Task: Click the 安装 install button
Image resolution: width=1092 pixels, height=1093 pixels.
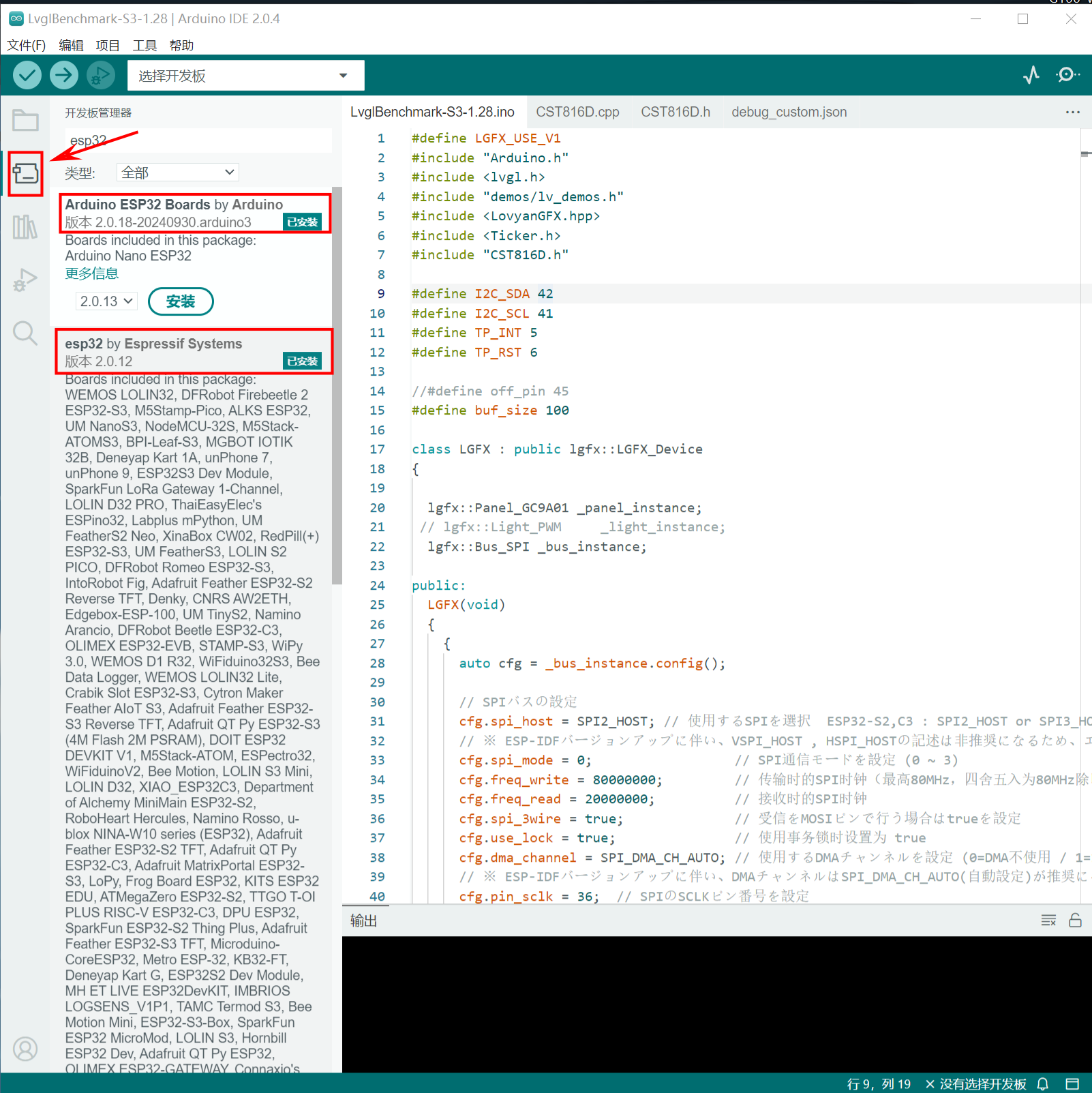Action: tap(181, 301)
